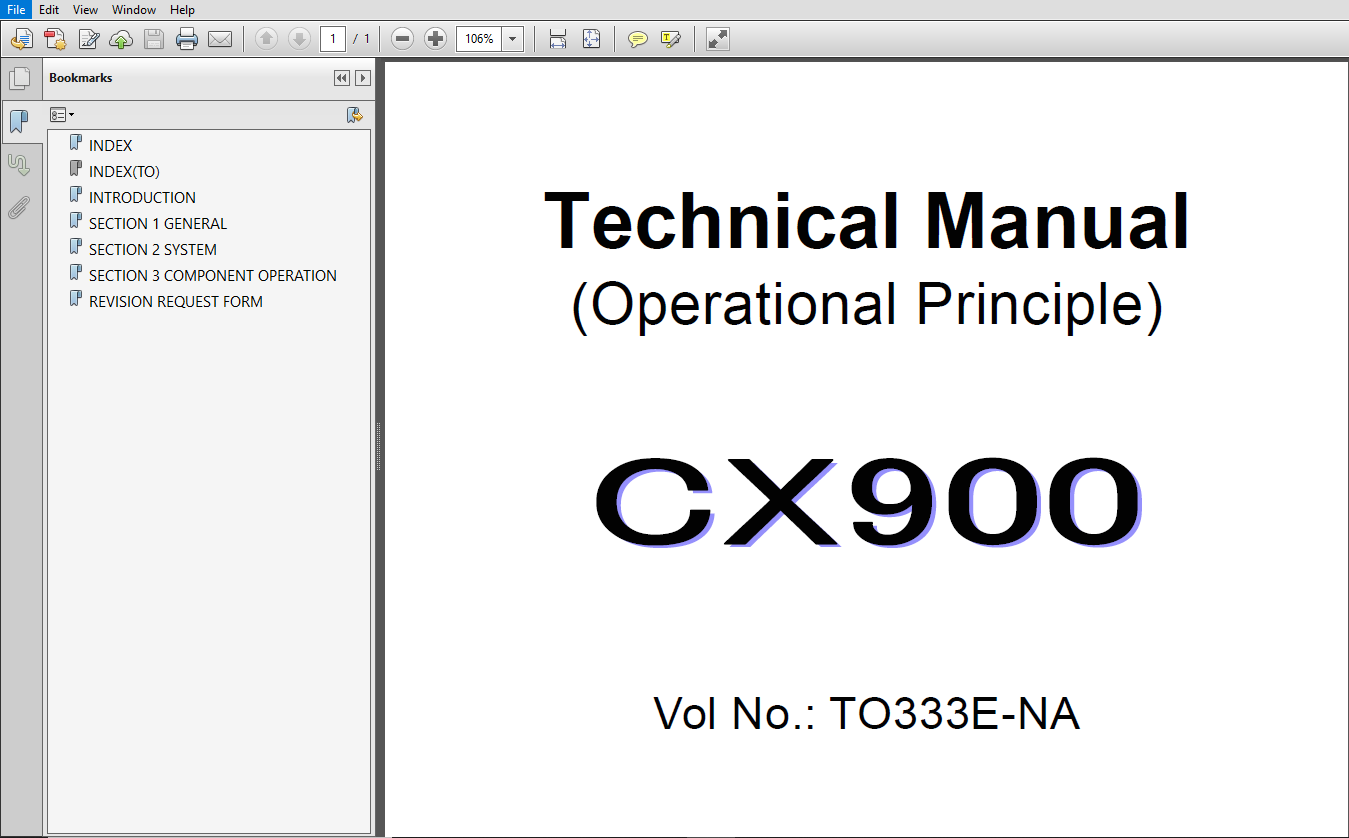The height and width of the screenshot is (838, 1349).
Task: Open the Edit menu
Action: click(x=49, y=9)
